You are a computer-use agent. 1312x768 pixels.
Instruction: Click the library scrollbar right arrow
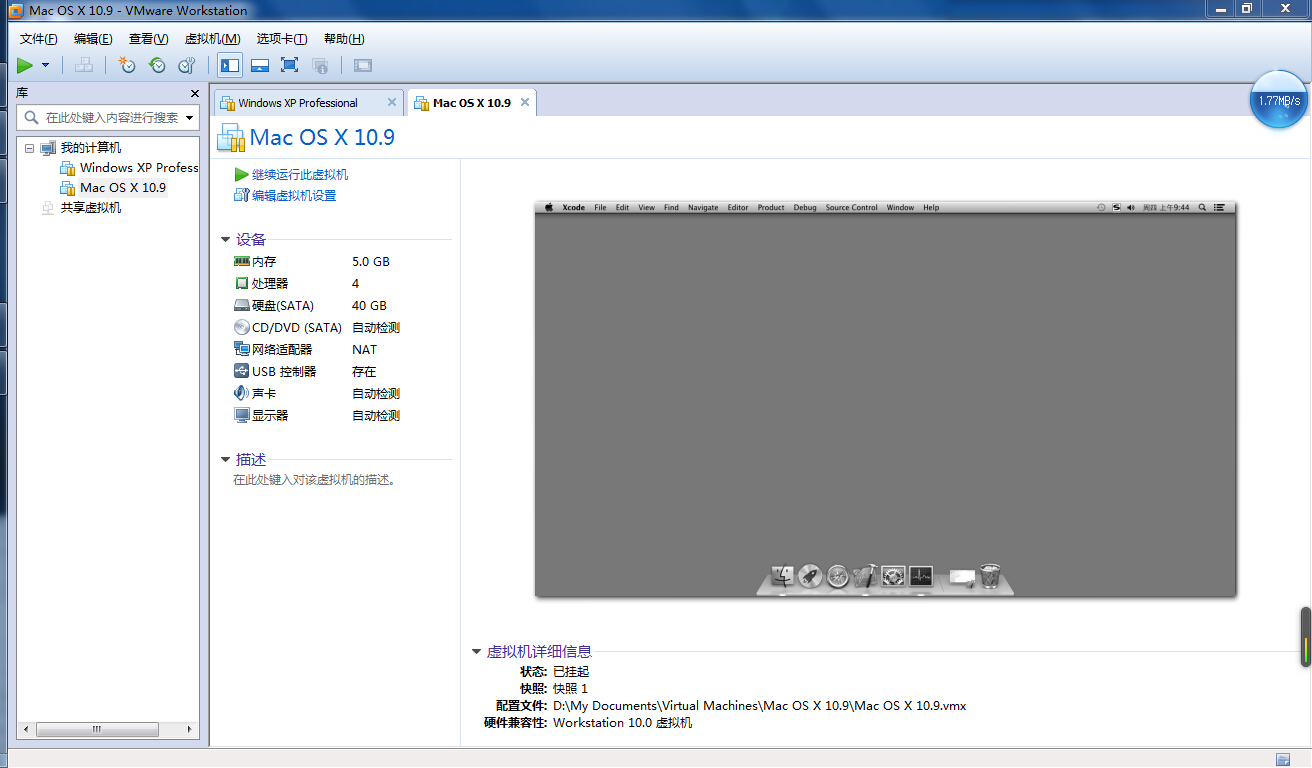coord(190,731)
